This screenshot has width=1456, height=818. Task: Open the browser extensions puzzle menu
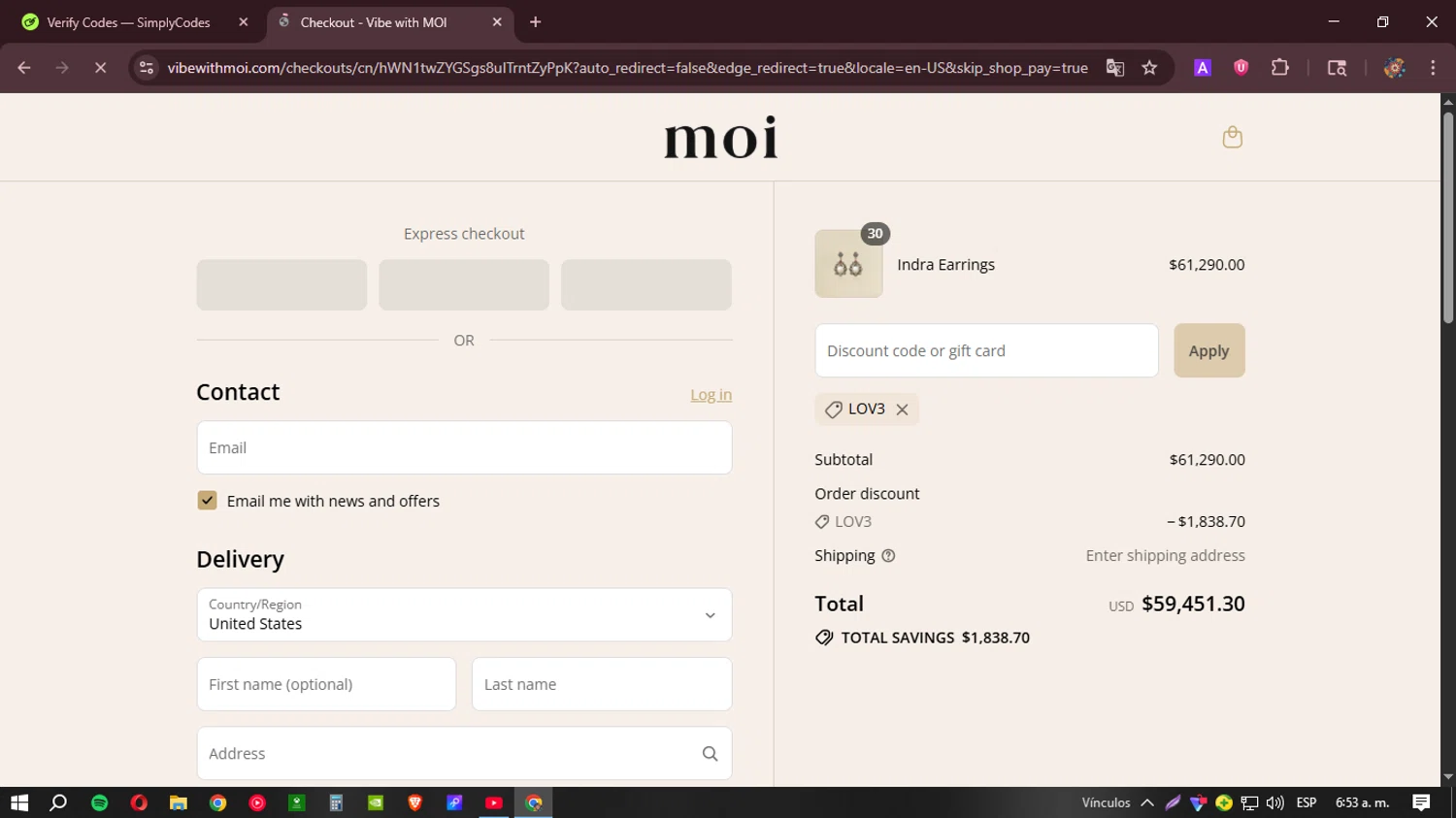tap(1280, 68)
